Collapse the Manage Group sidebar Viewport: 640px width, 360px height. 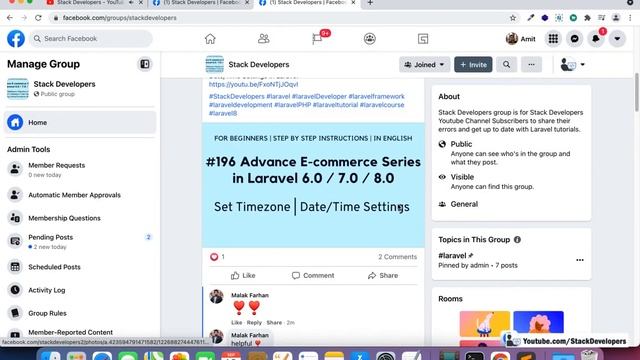point(144,64)
